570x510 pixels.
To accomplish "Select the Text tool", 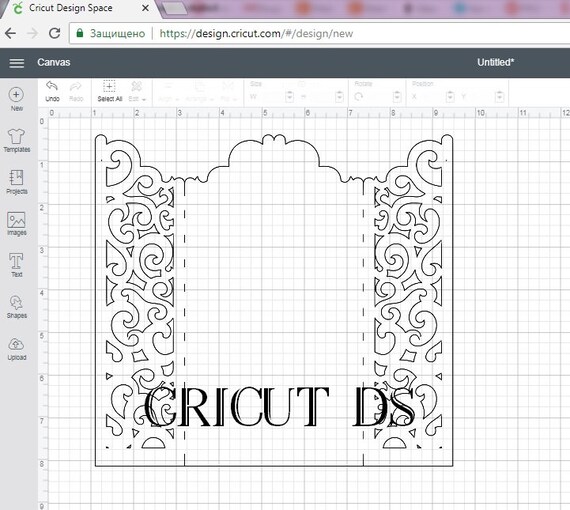I will pyautogui.click(x=16, y=265).
